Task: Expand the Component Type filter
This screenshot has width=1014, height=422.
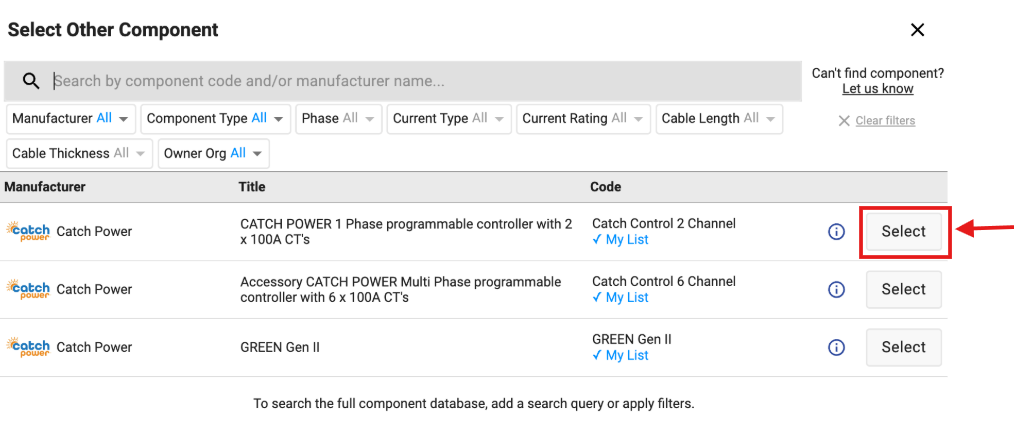Action: tap(216, 119)
